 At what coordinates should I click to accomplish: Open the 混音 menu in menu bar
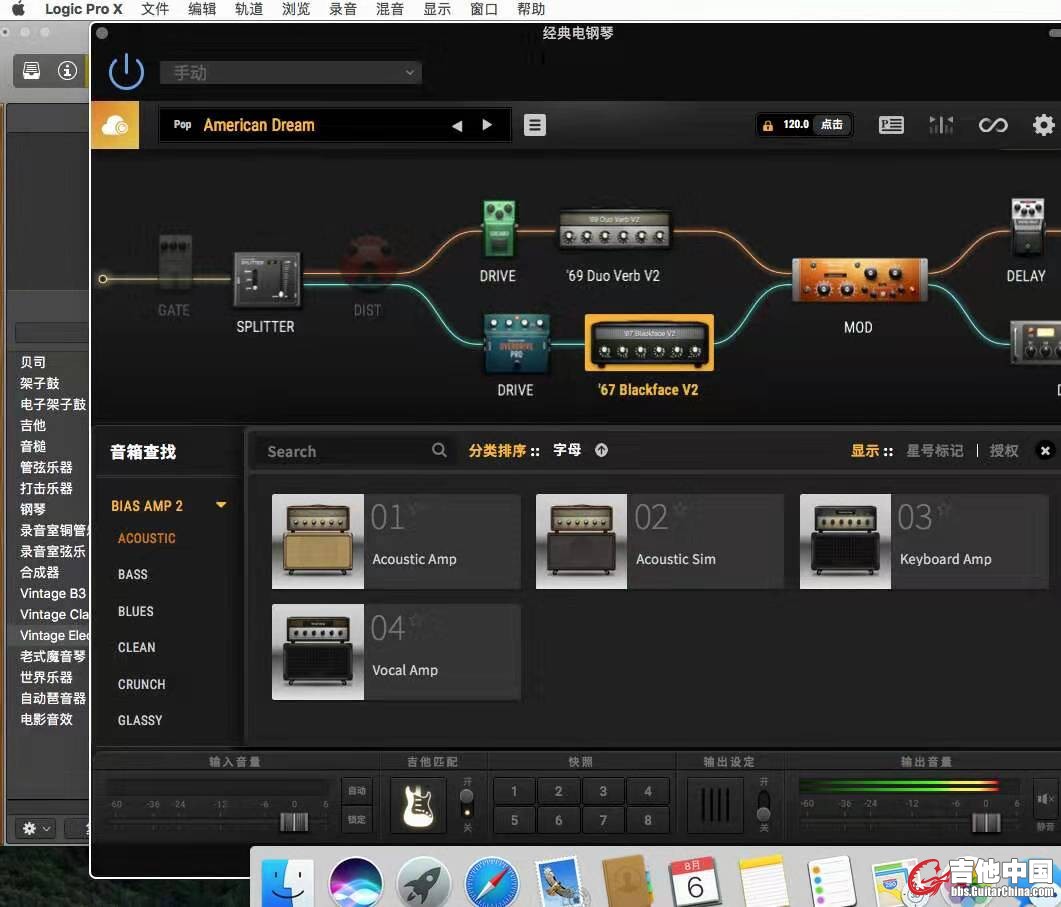pyautogui.click(x=389, y=9)
